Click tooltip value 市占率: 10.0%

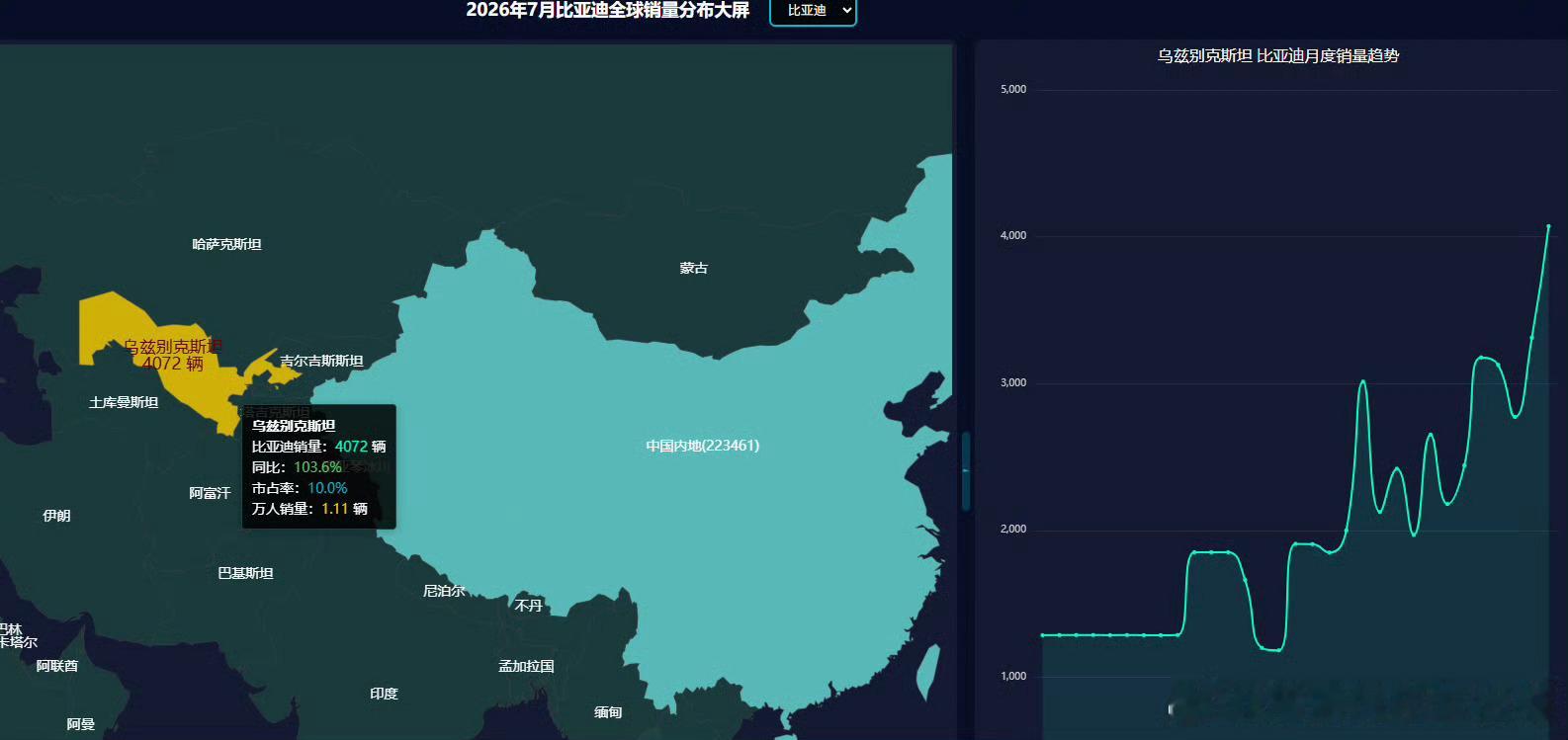pyautogui.click(x=300, y=488)
